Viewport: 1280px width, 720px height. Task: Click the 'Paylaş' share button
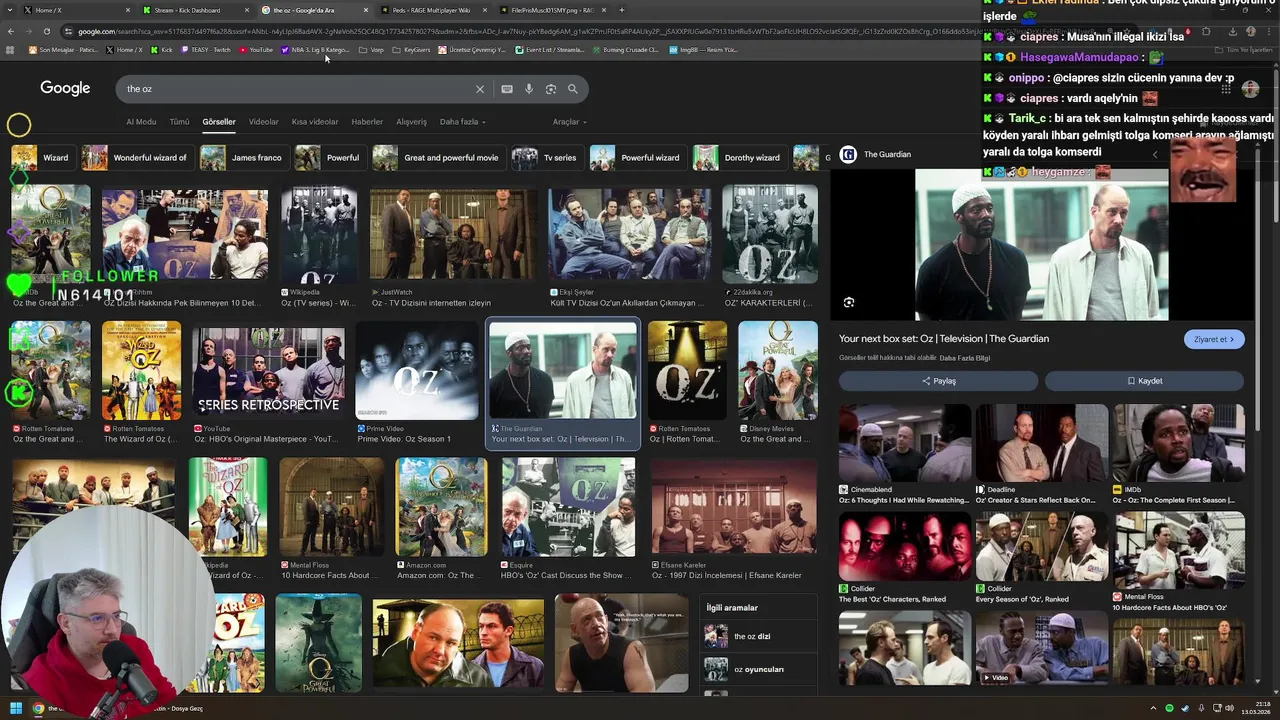point(939,381)
